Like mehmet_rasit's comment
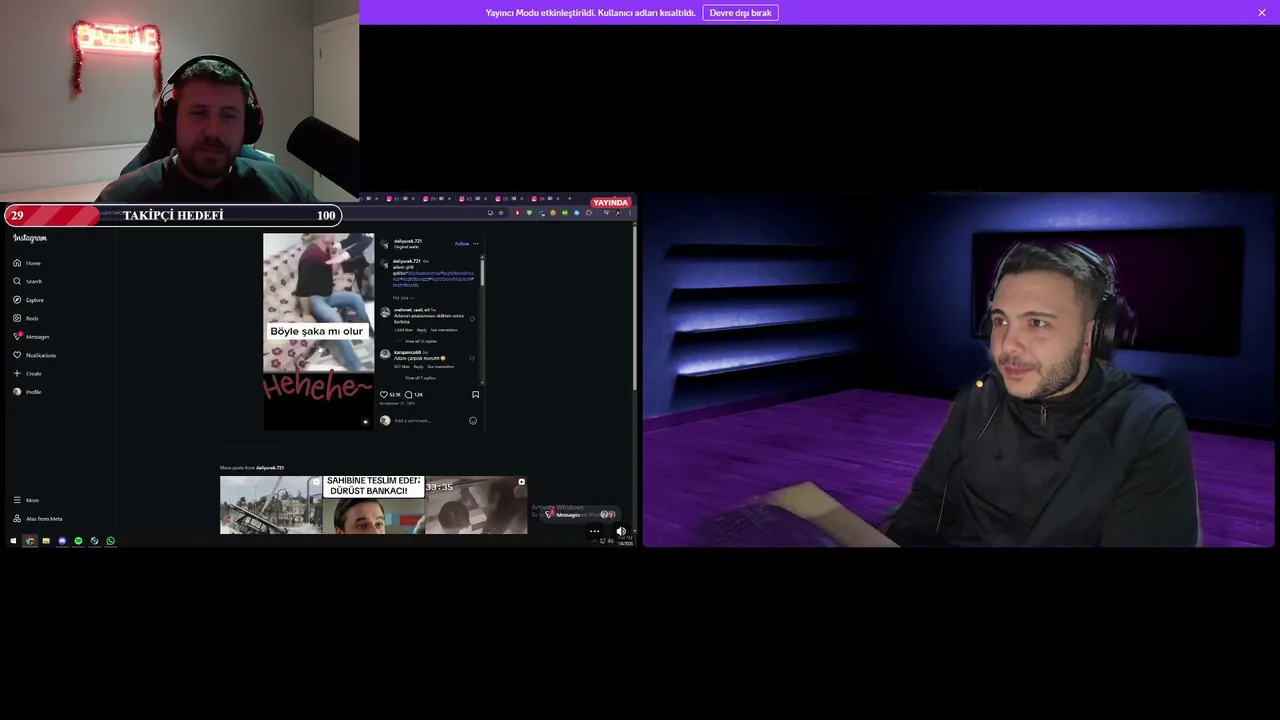This screenshot has height=720, width=1280. 472,319
